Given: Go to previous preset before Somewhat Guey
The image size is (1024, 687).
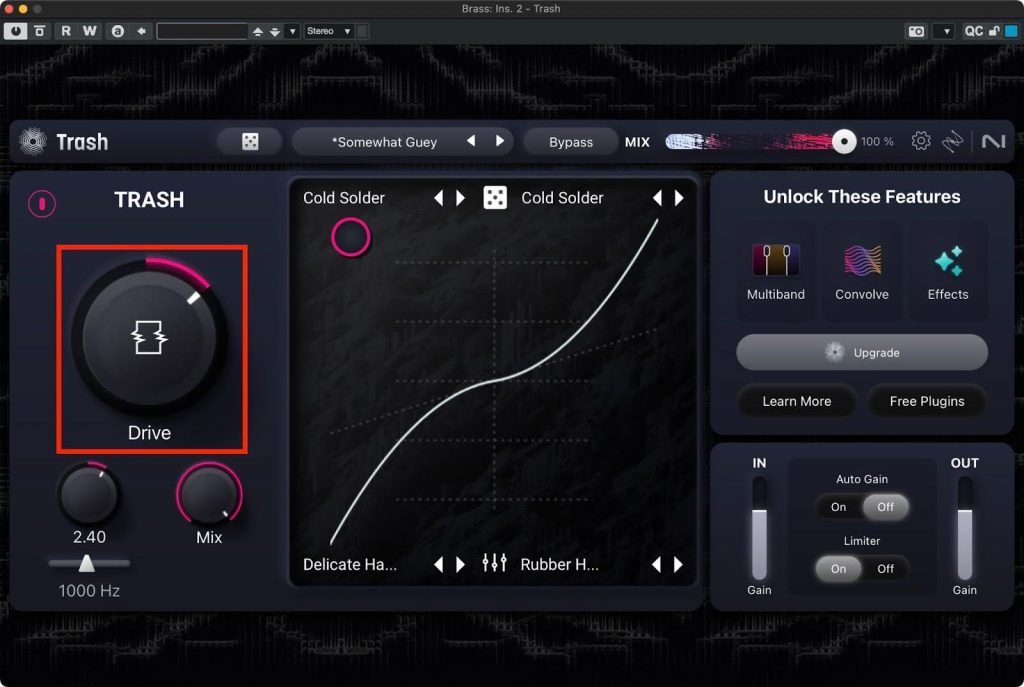Looking at the screenshot, I should 471,141.
